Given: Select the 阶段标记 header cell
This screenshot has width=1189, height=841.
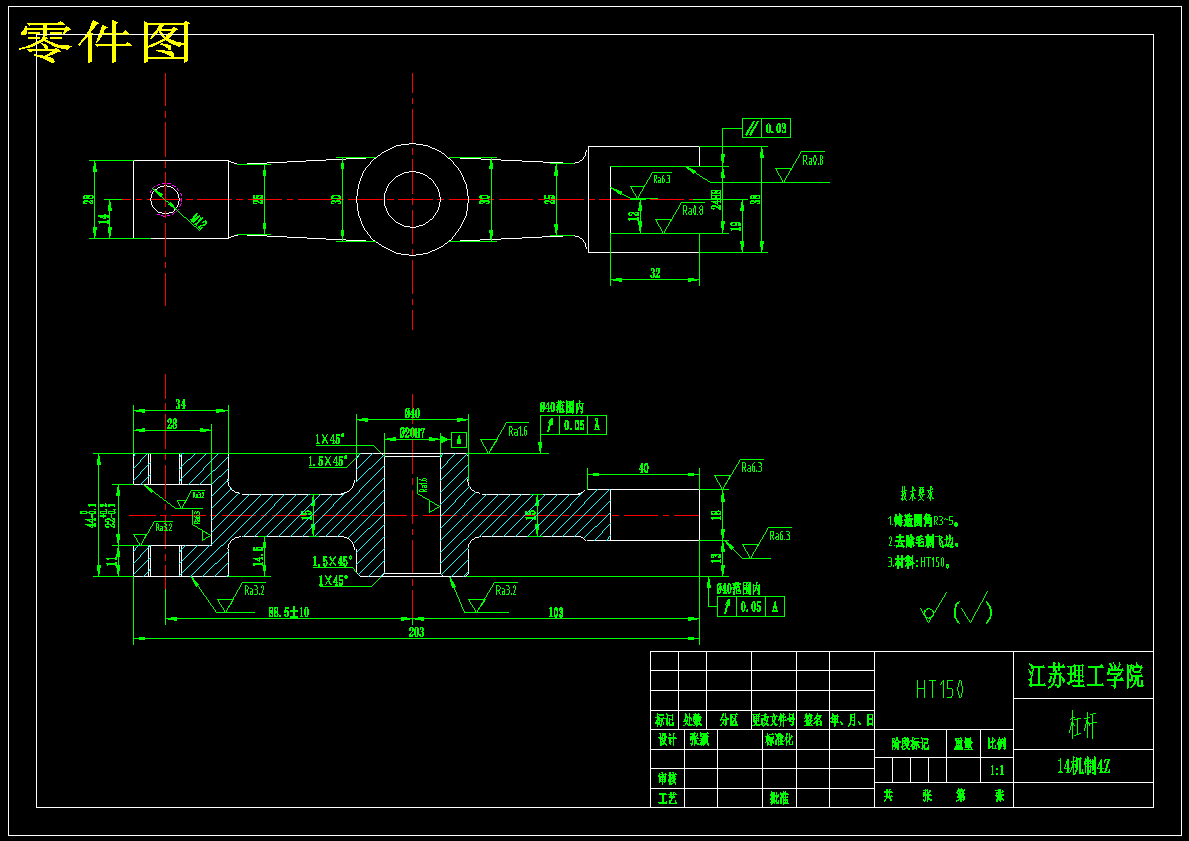Looking at the screenshot, I should pyautogui.click(x=909, y=744).
